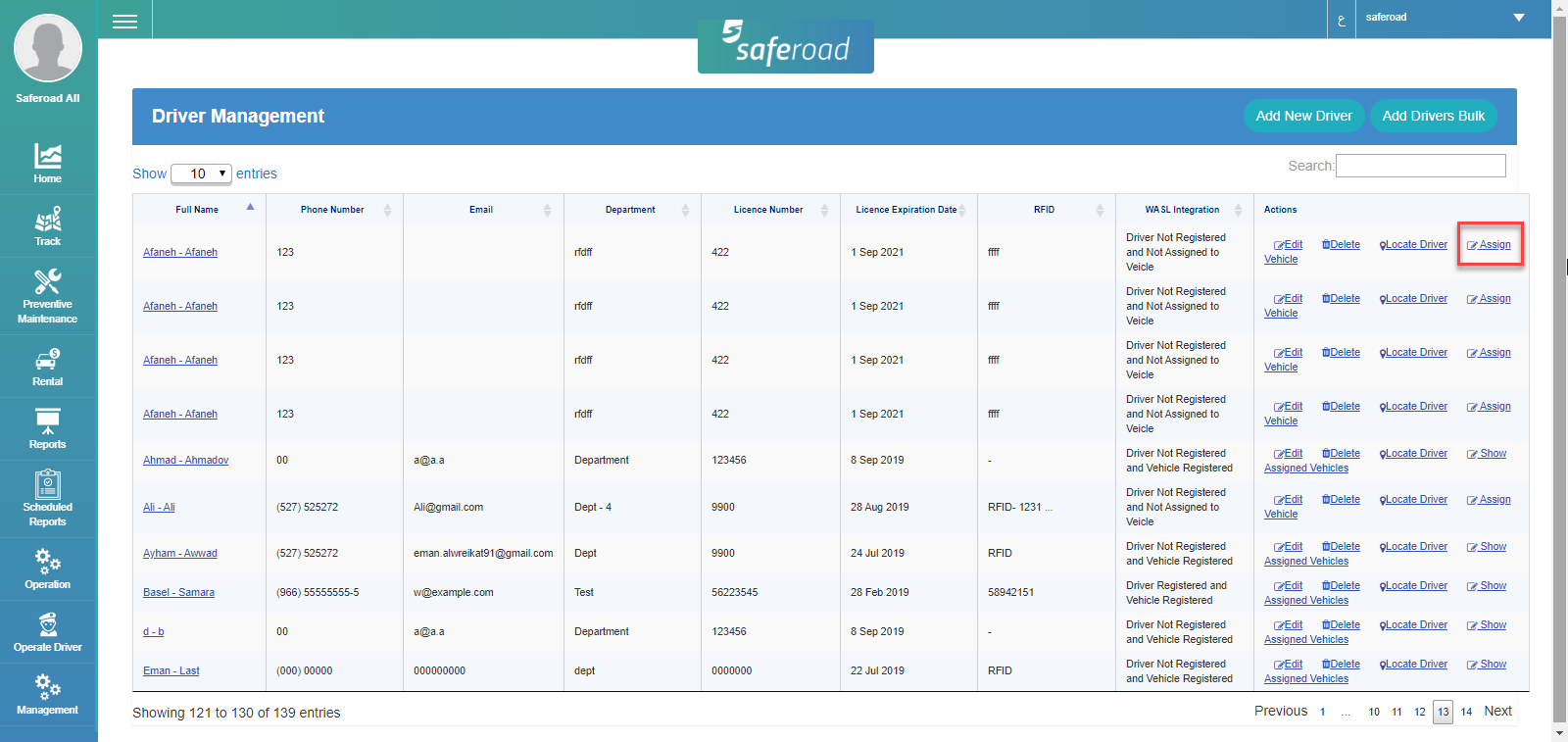Delete the Ali - Ali driver

pyautogui.click(x=1341, y=499)
